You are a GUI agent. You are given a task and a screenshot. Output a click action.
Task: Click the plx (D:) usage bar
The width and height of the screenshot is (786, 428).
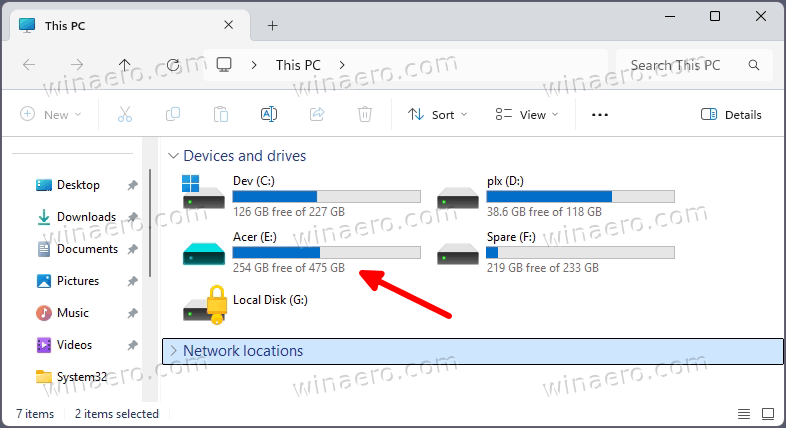(580, 196)
